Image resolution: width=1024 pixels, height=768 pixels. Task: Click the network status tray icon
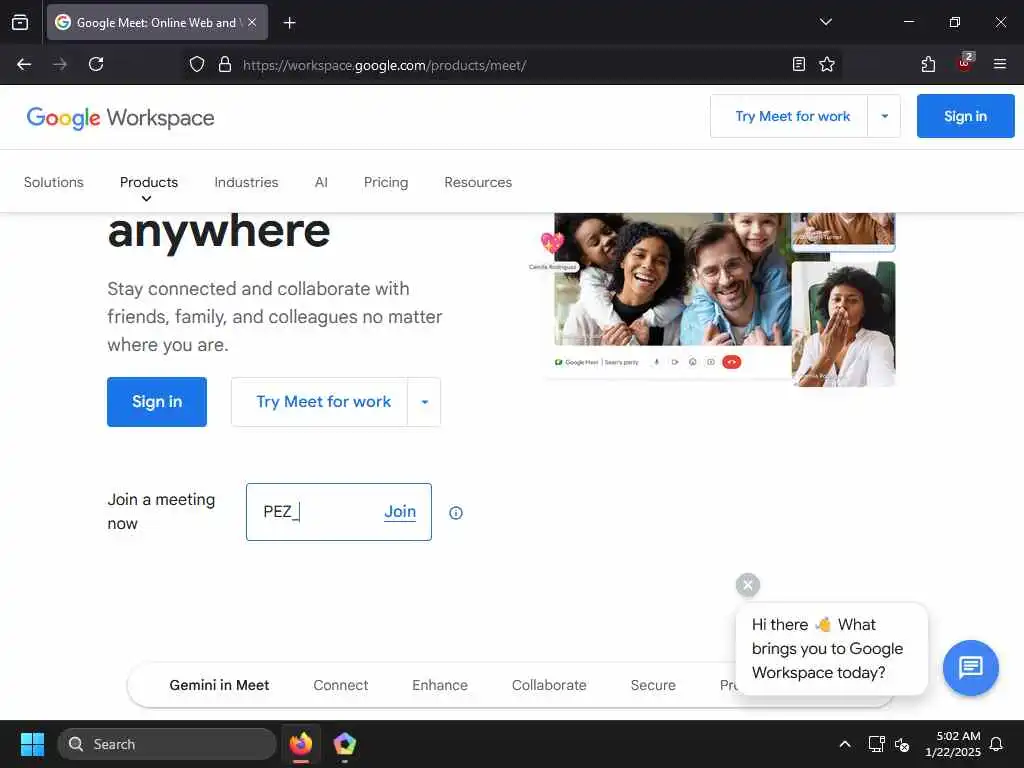(x=876, y=744)
